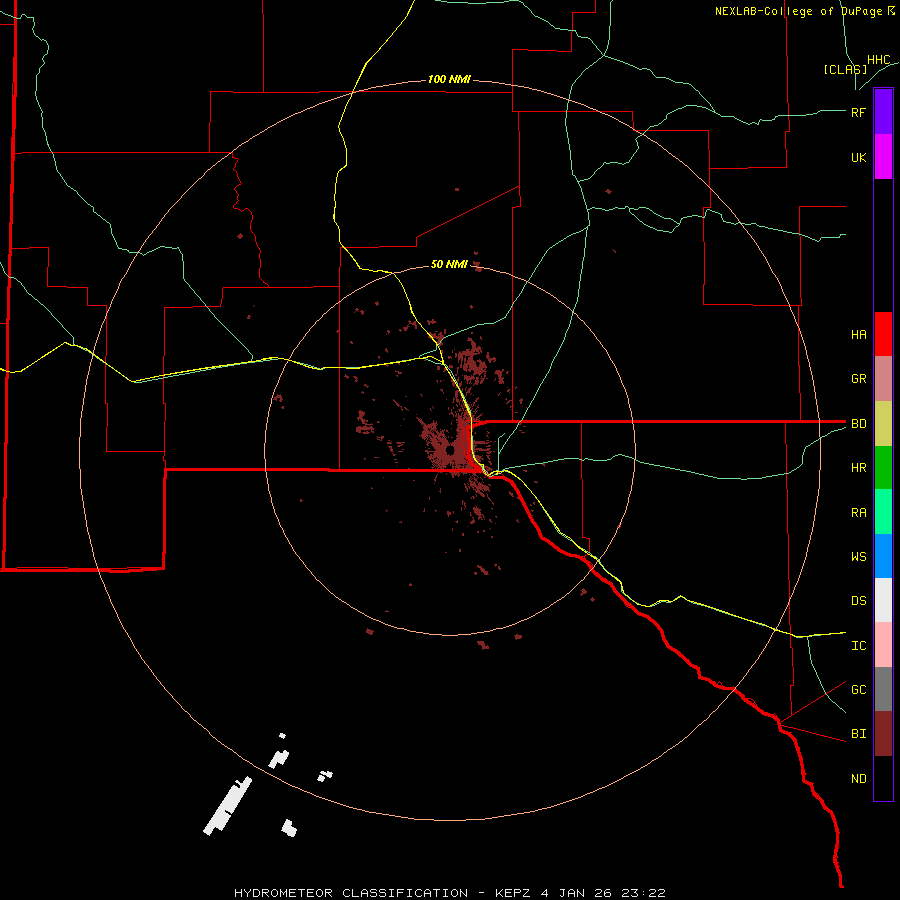Select the gray GC legend swatch
The width and height of the screenshot is (900, 900).
pos(883,689)
